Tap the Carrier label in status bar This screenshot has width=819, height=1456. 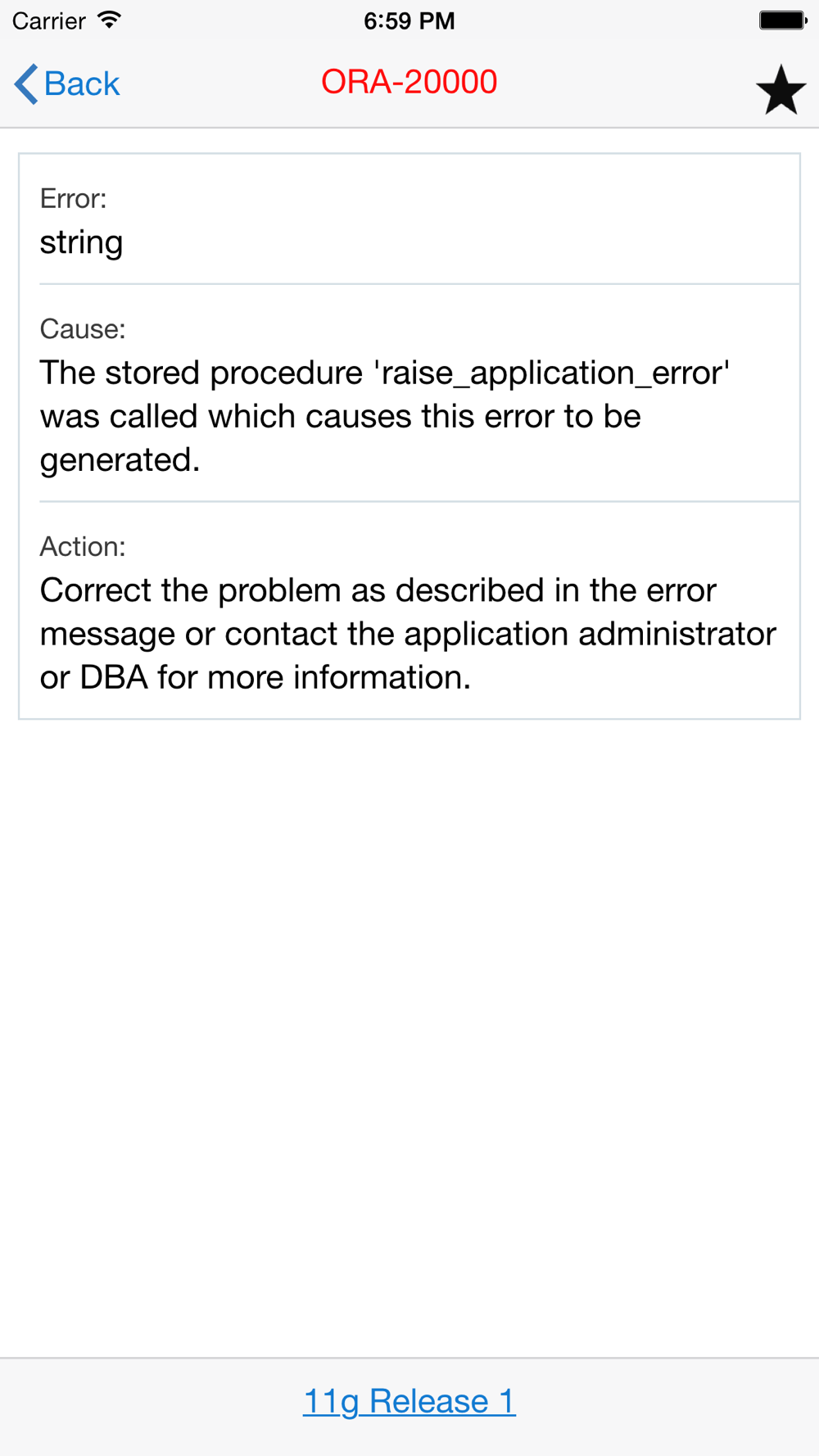pos(48,20)
